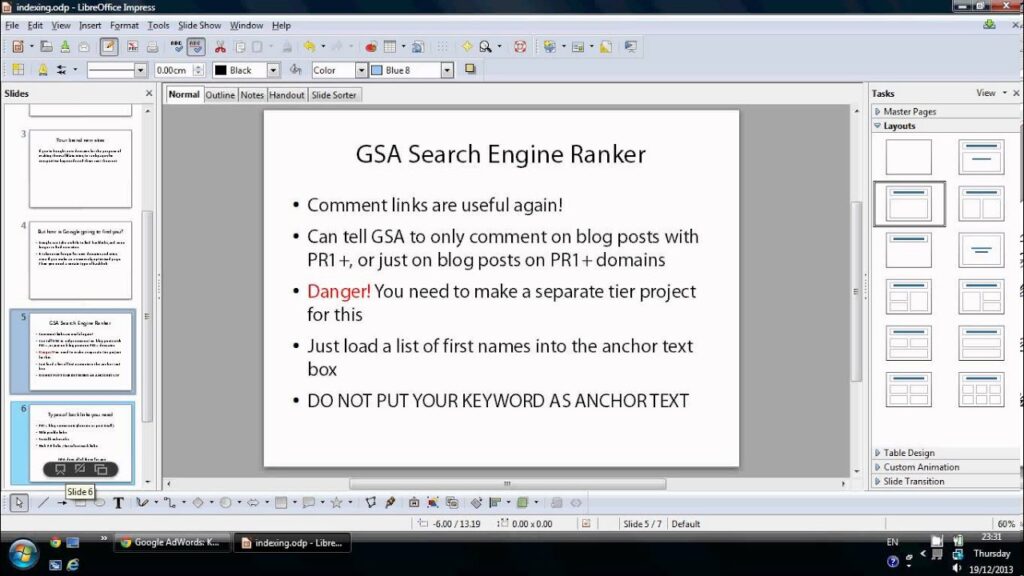
Task: Close the Slides panel
Action: coord(149,93)
